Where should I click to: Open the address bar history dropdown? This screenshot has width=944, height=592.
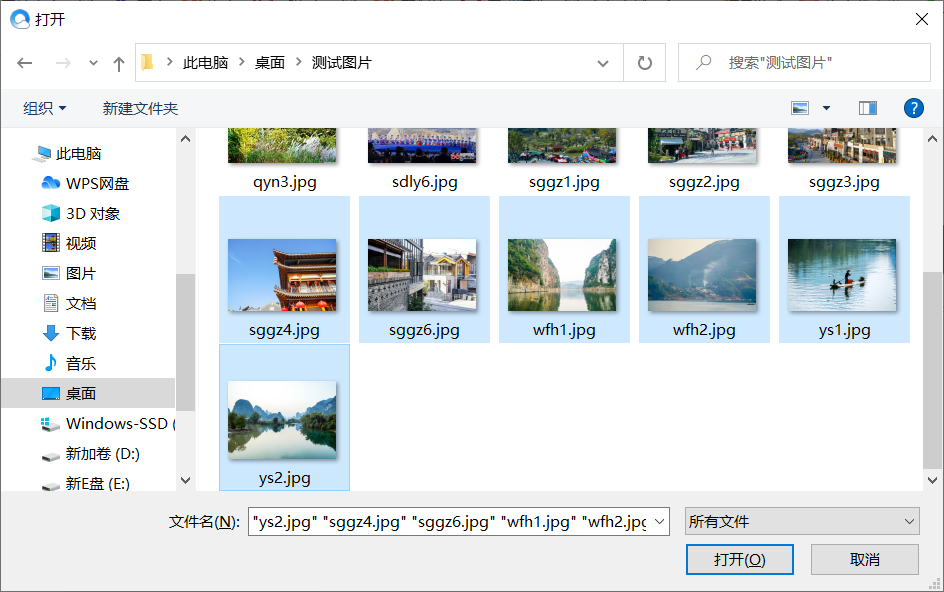tap(603, 63)
